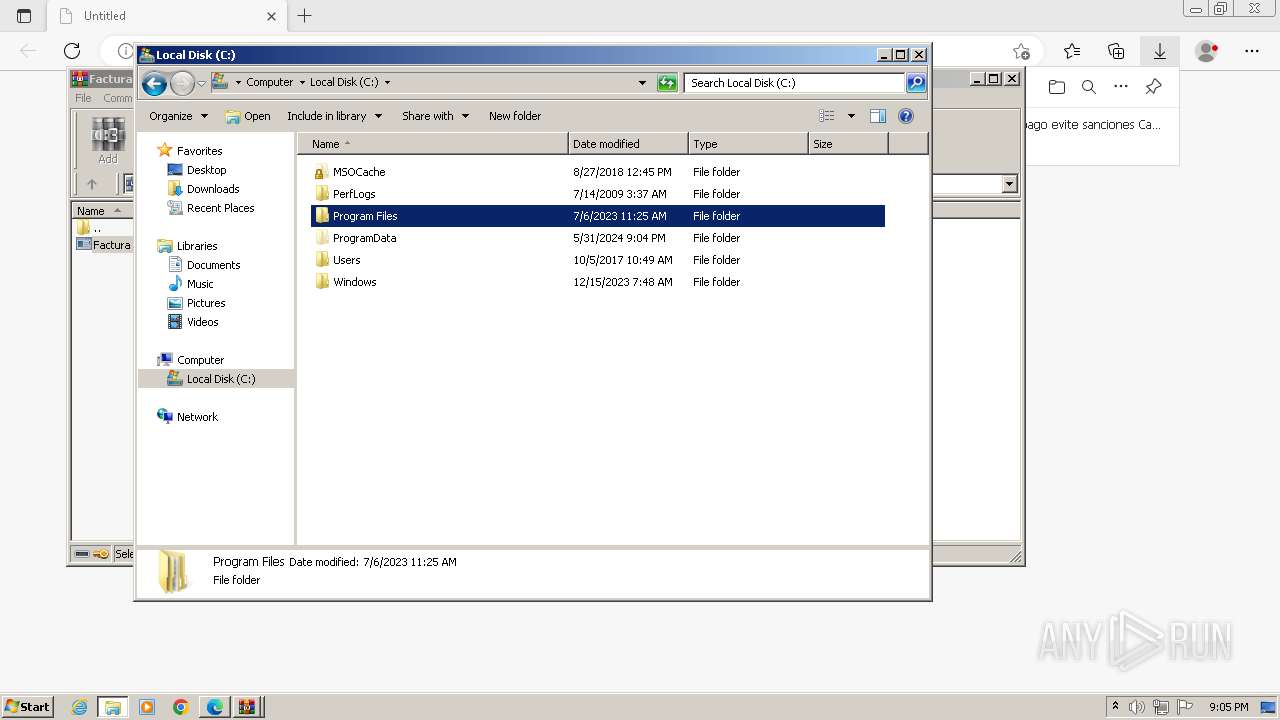Go to Desktop in Favorites
Viewport: 1280px width, 720px height.
[206, 170]
